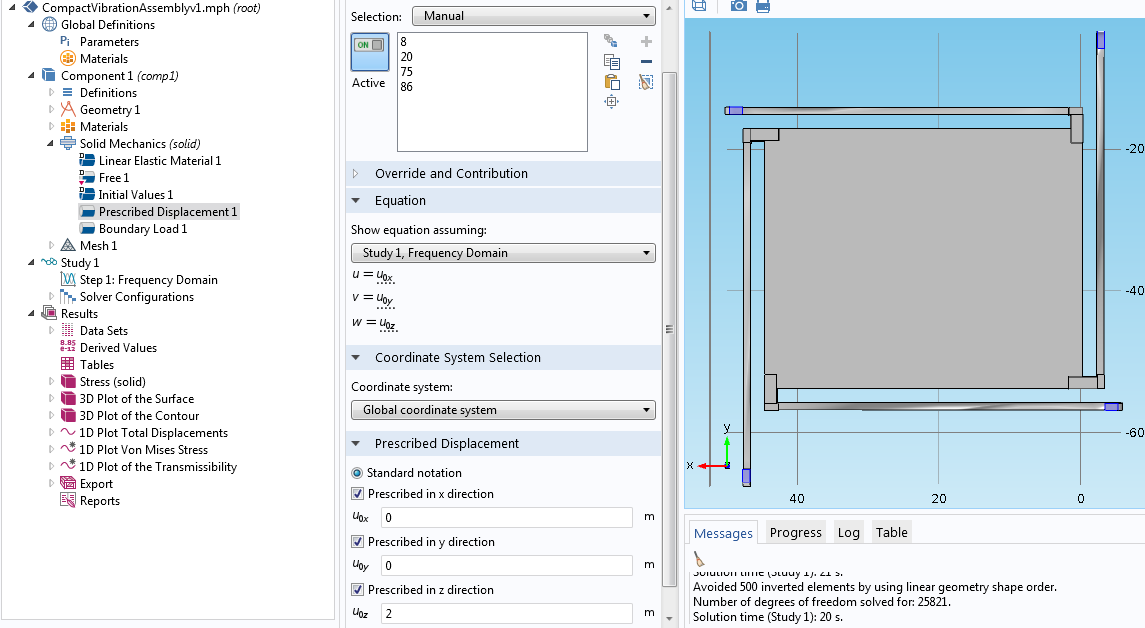Expand the Override and Contribution section
This screenshot has width=1145, height=628.
451,174
